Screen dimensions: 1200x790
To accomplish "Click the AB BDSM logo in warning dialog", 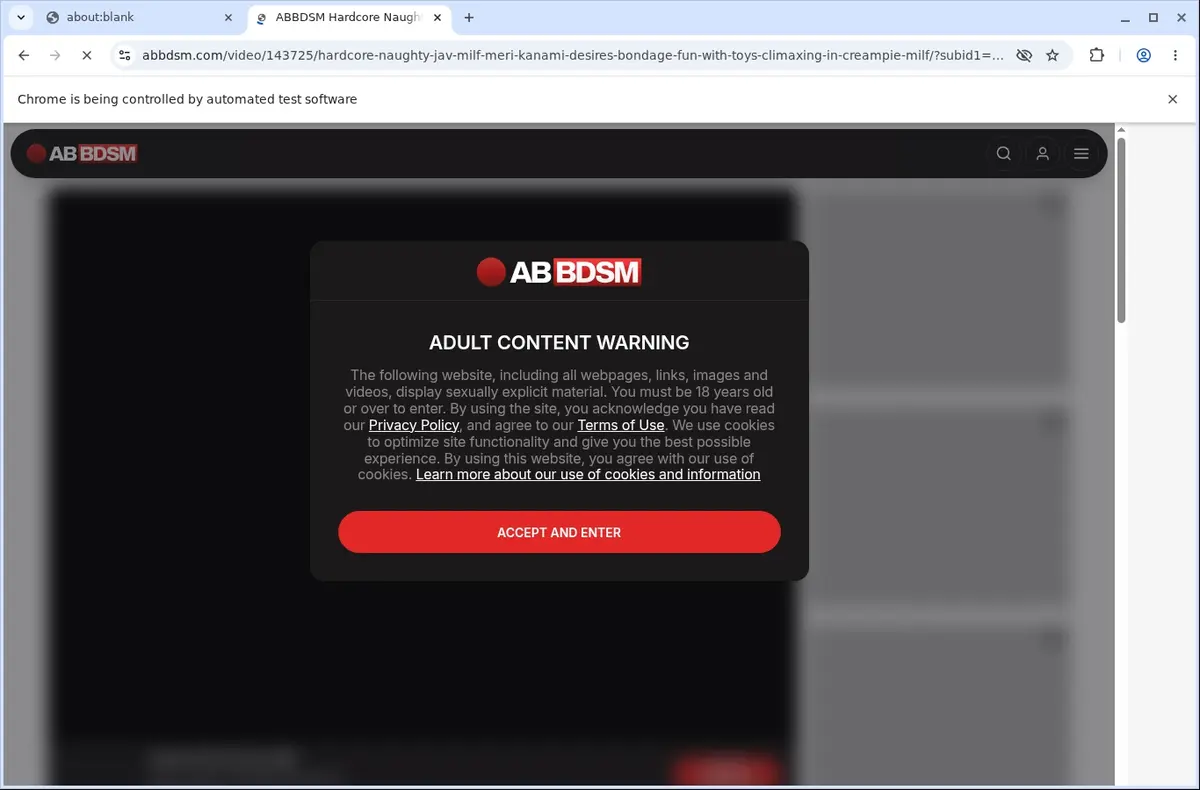I will point(559,272).
